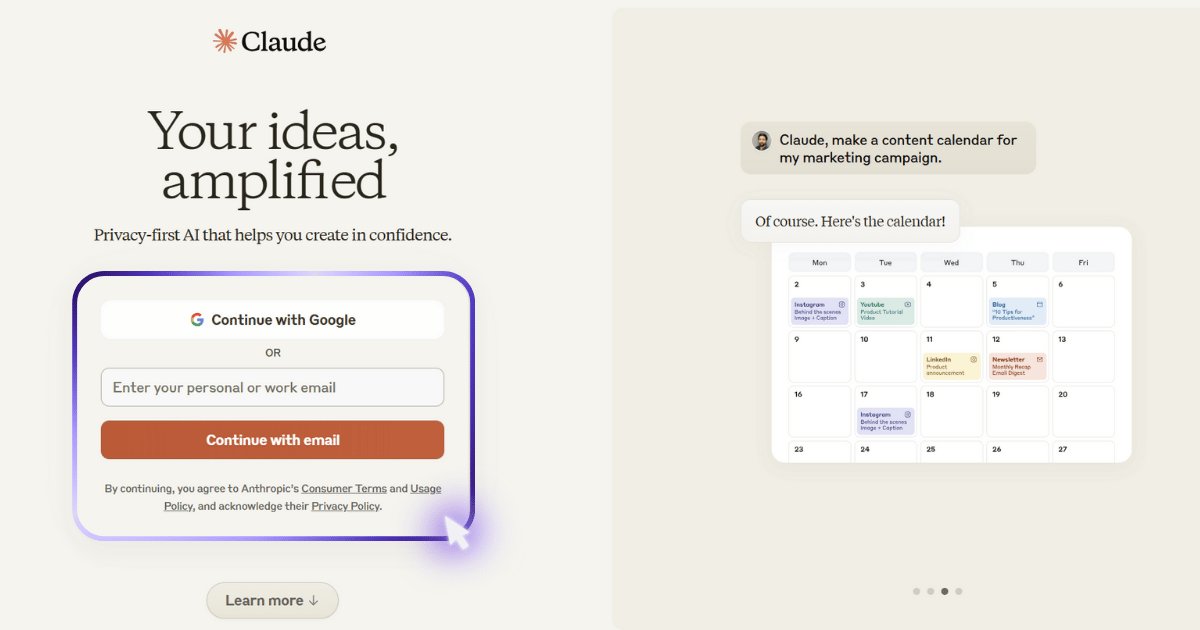Click the Thu column header
The height and width of the screenshot is (630, 1200).
coord(1017,262)
